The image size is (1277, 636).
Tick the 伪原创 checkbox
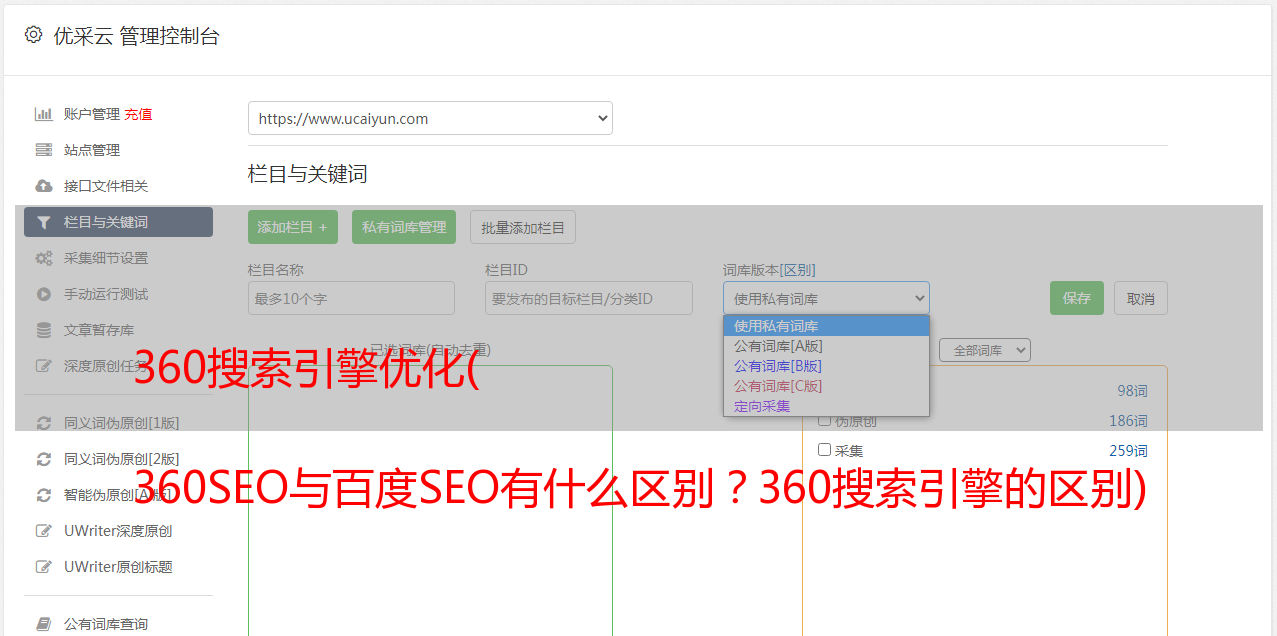coord(825,421)
